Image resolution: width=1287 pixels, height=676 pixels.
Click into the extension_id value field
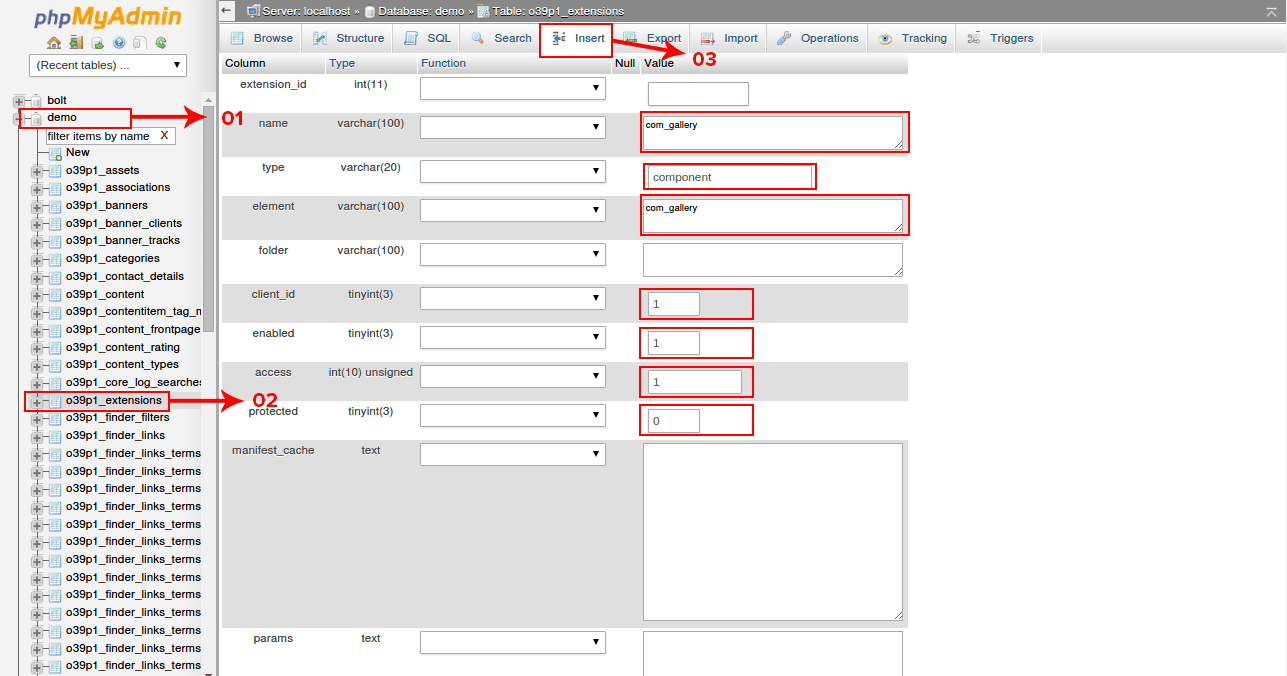point(698,94)
